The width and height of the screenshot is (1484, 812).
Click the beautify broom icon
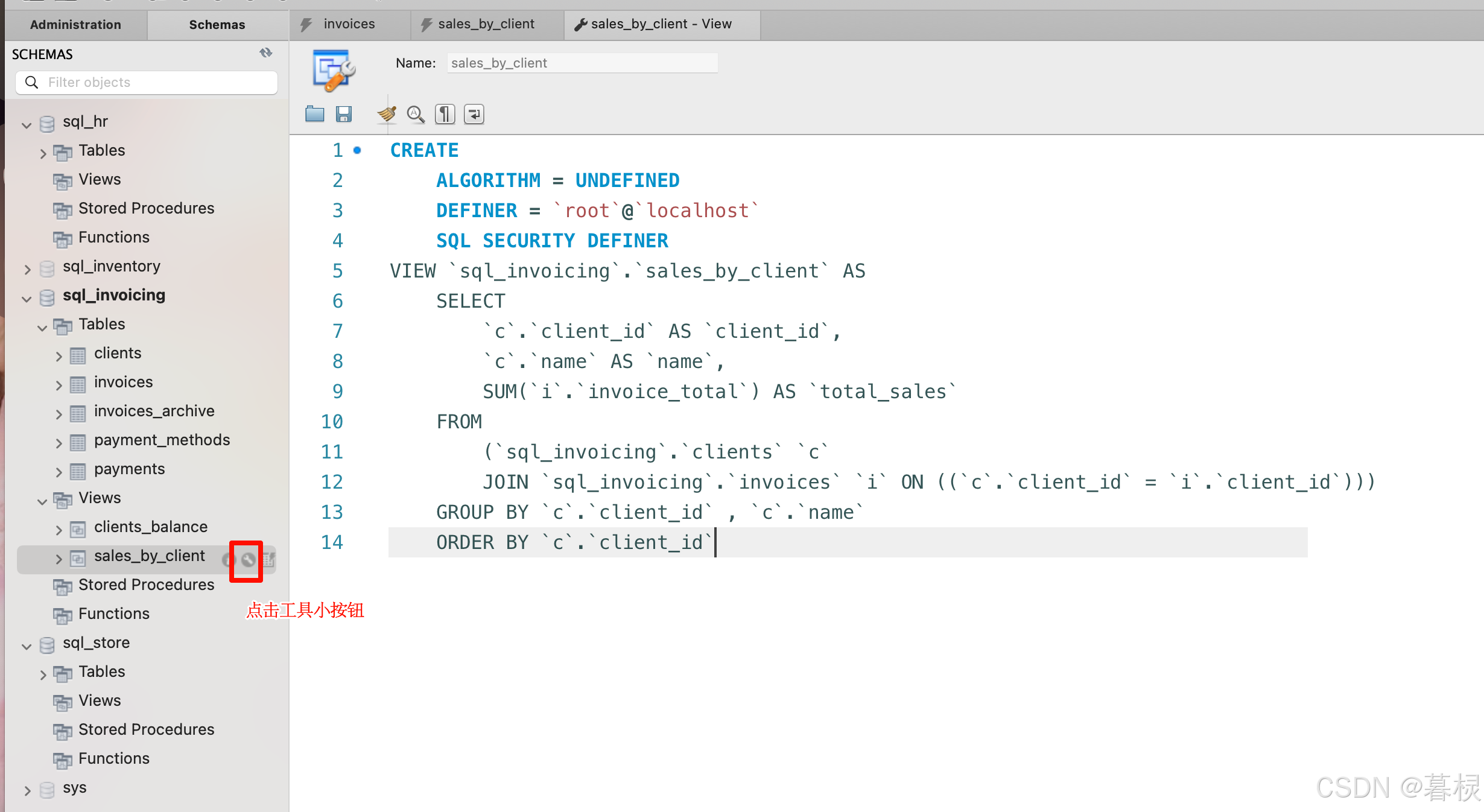387,114
